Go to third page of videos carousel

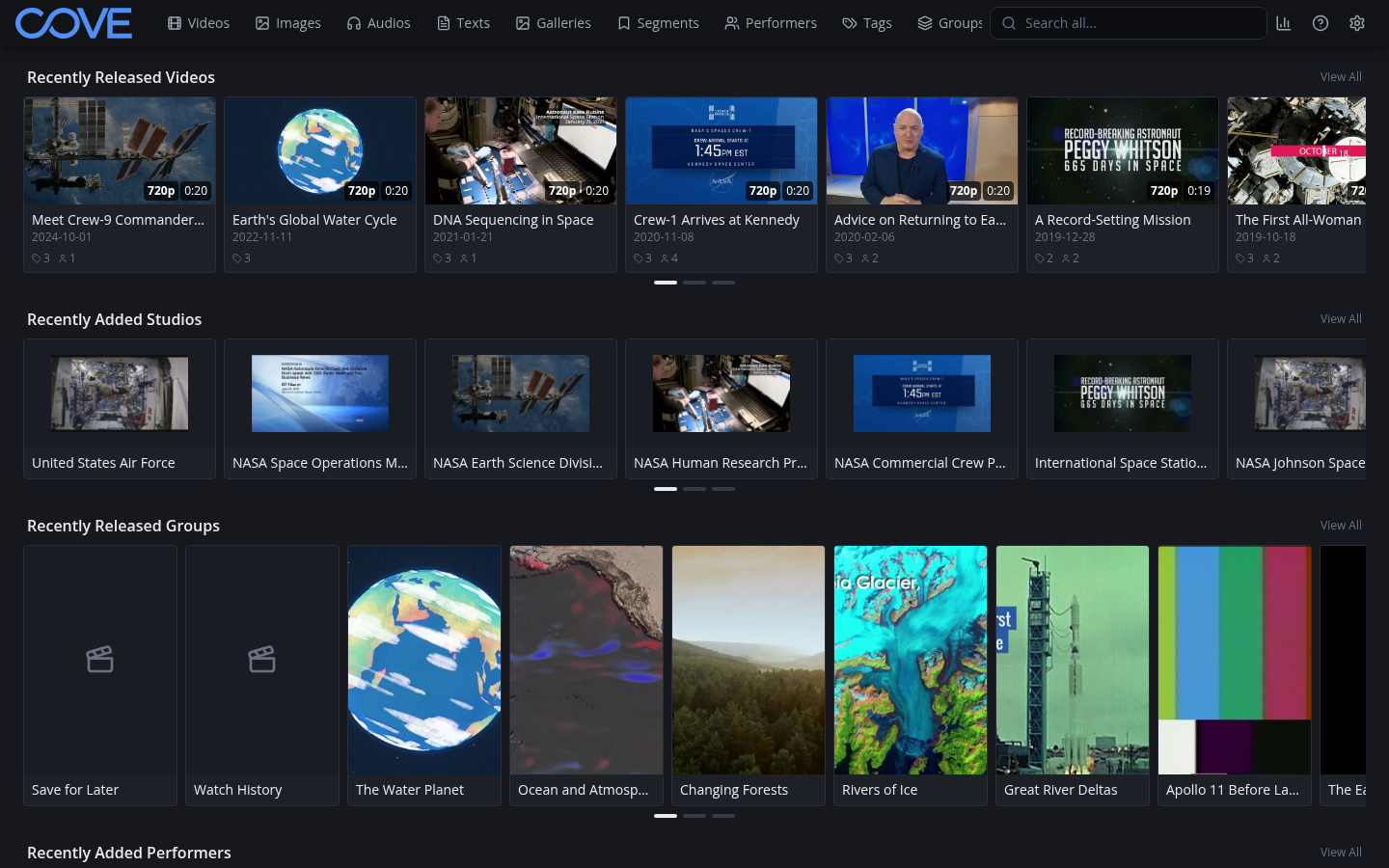[723, 283]
